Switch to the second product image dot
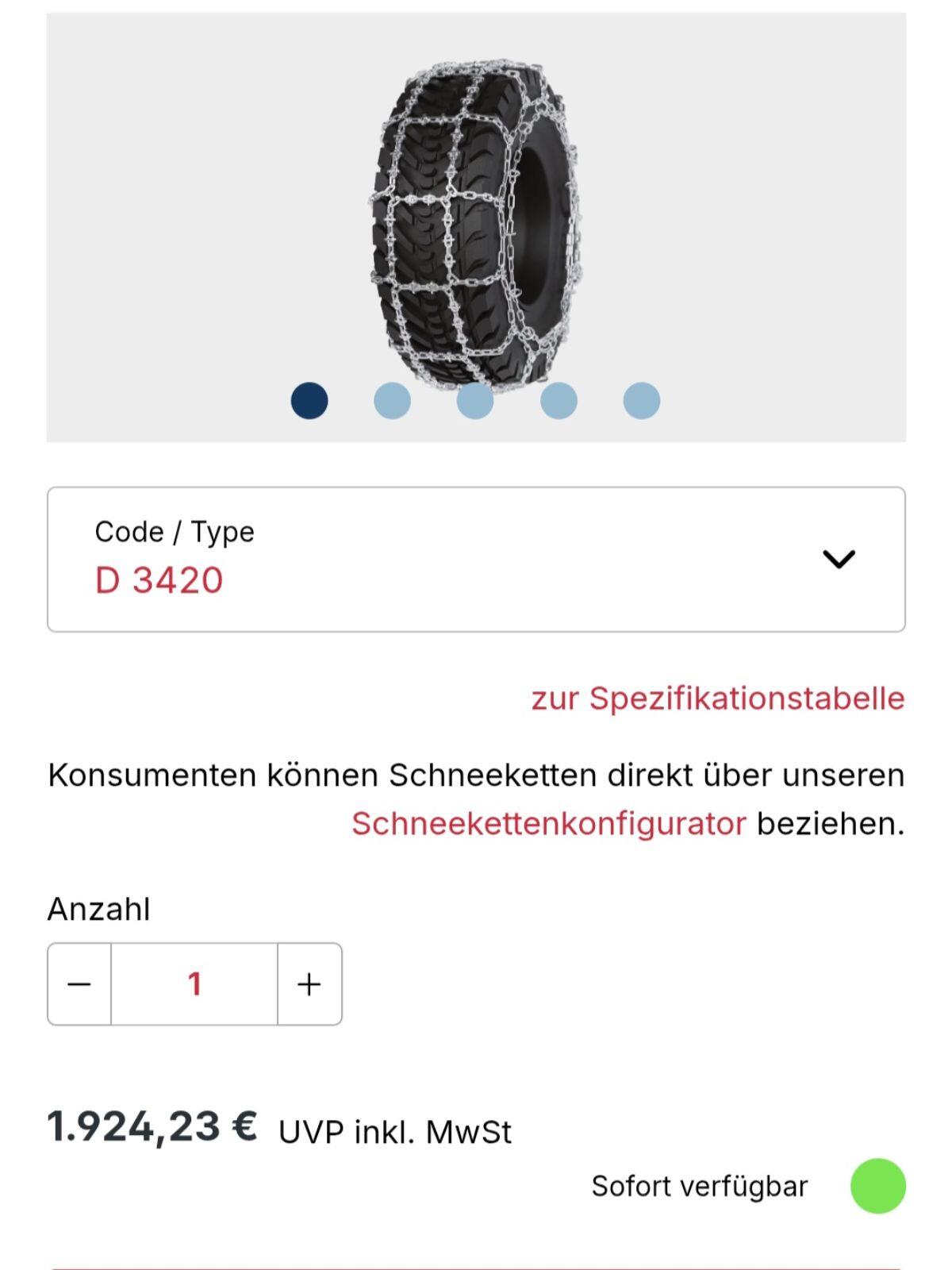The height and width of the screenshot is (1270, 952). 392,400
